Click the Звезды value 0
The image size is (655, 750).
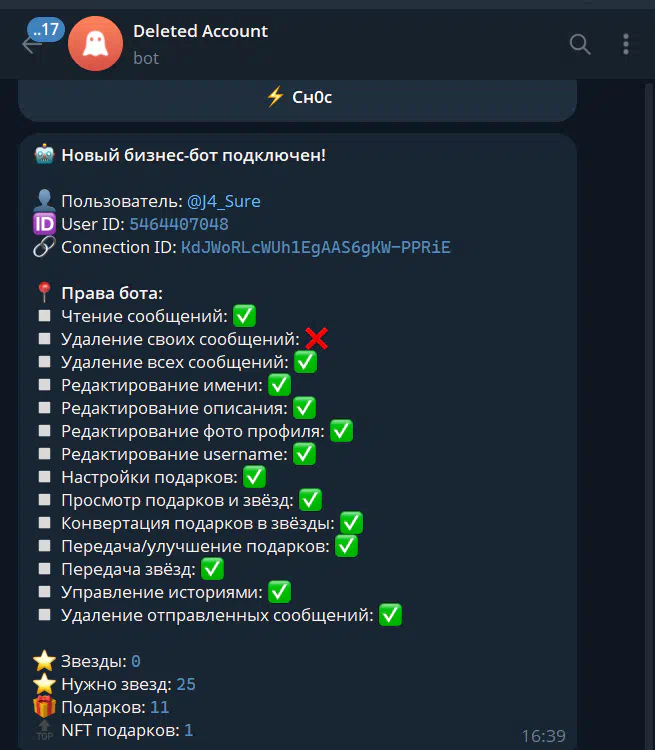(x=136, y=661)
